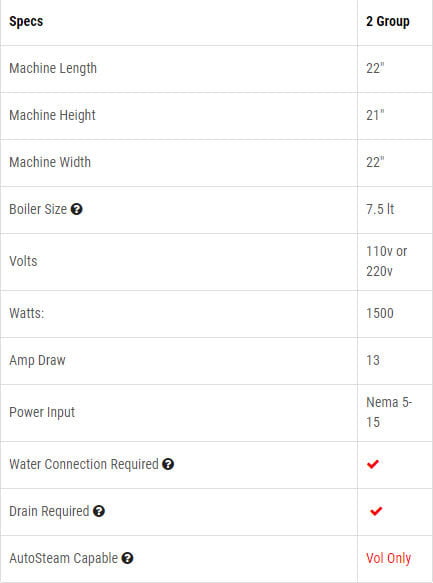Click the Machine Length label

point(53,68)
